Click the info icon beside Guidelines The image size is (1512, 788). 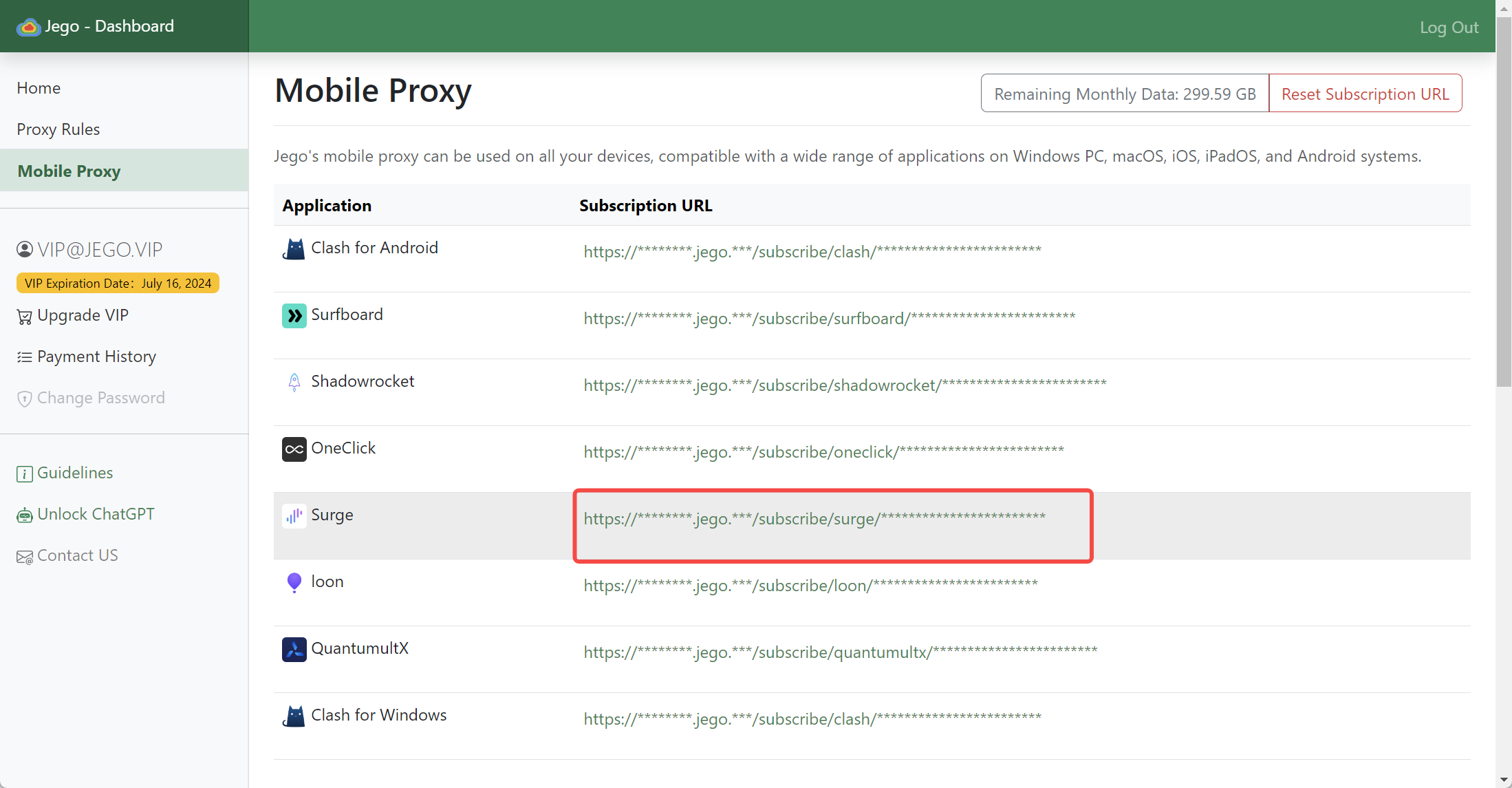(x=25, y=473)
